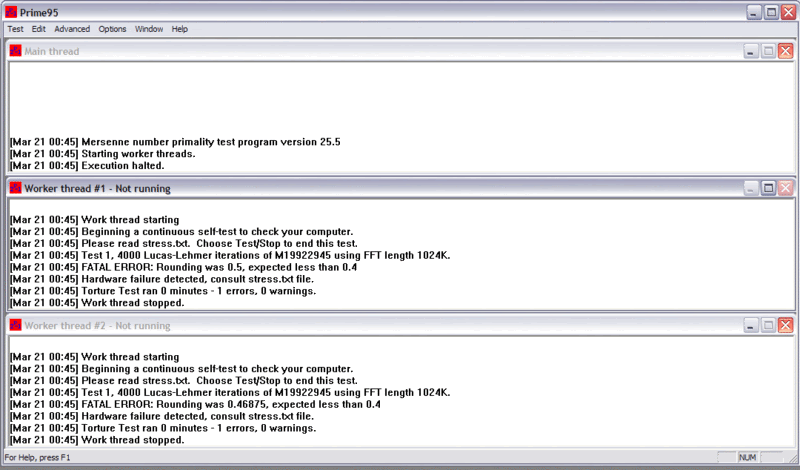Open the Edit menu
The width and height of the screenshot is (800, 470).
(39, 29)
